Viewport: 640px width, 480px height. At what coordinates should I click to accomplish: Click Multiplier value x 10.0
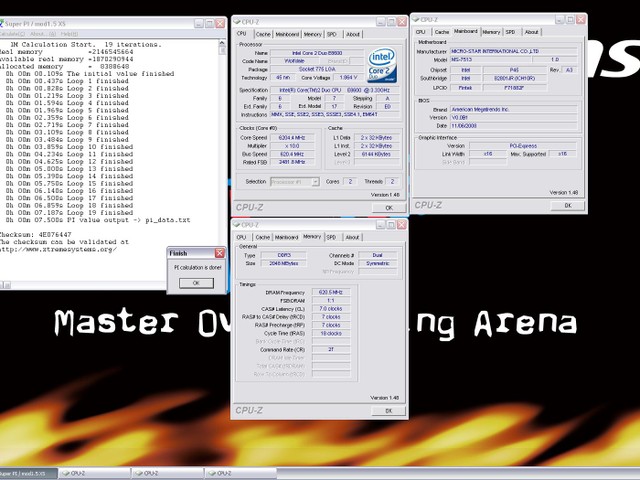[292, 146]
